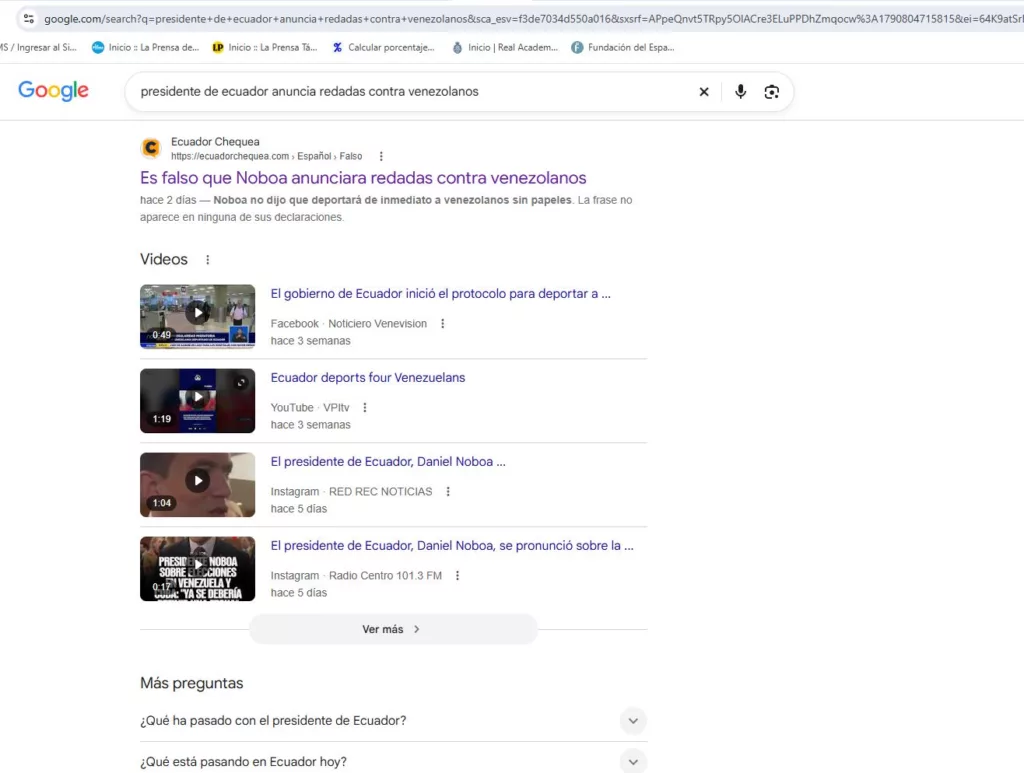This screenshot has height=773, width=1024.
Task: Play the RED REC NOTICIAS video thumbnail
Action: click(x=197, y=484)
